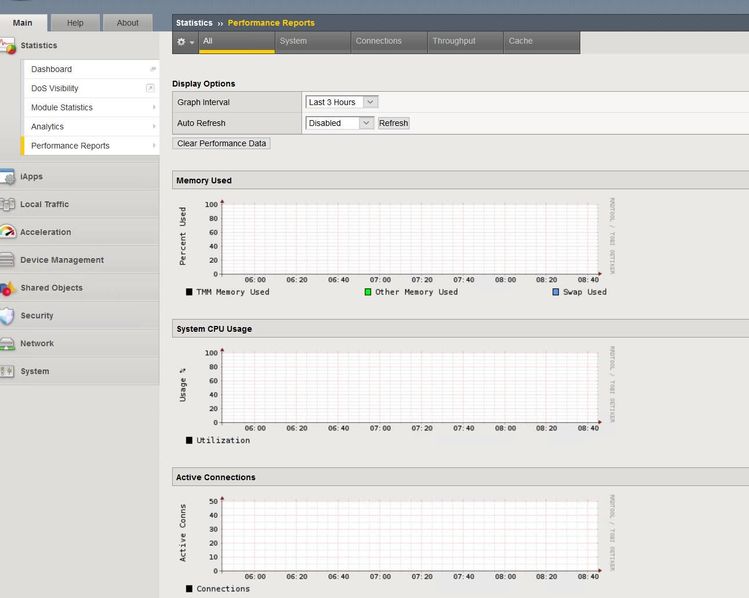The width and height of the screenshot is (749, 598).
Task: Click the Local Traffic icon
Action: click(x=8, y=205)
